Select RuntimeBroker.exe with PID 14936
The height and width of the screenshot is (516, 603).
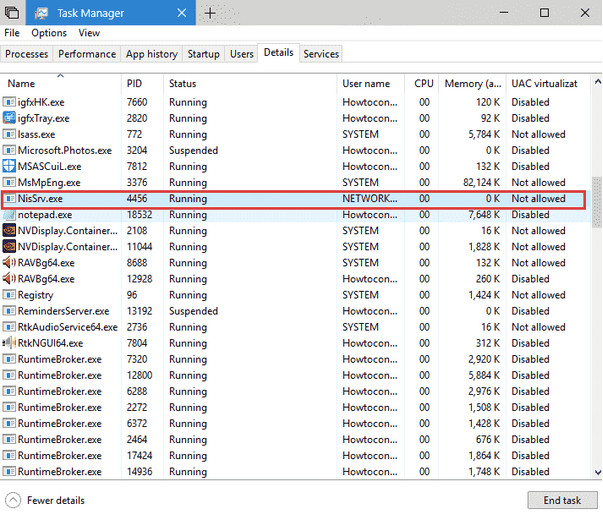click(x=294, y=471)
